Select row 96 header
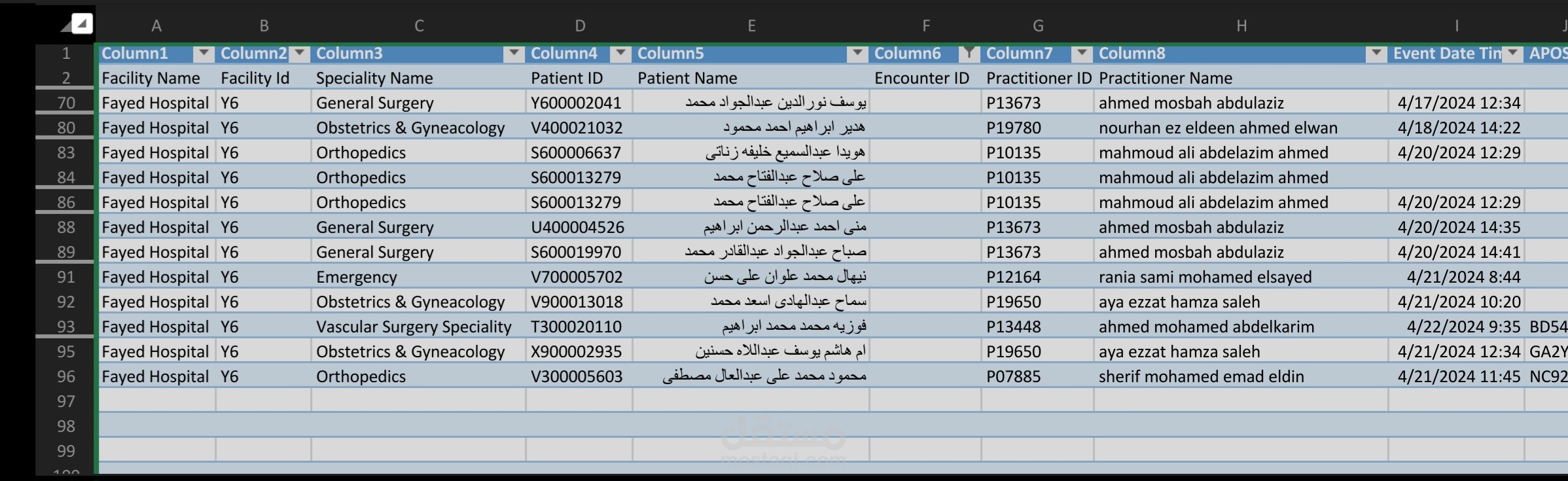The width and height of the screenshot is (1568, 481). point(65,376)
